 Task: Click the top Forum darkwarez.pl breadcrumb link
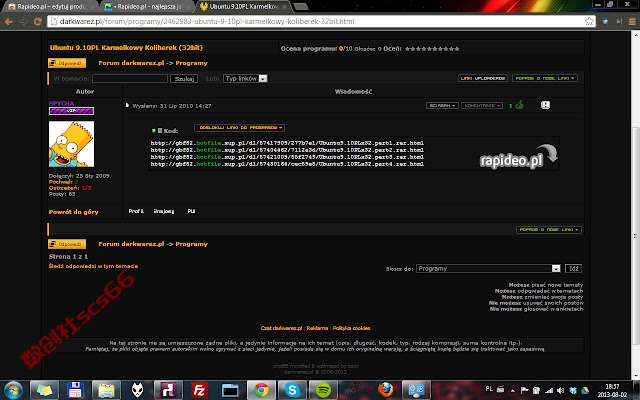point(131,63)
